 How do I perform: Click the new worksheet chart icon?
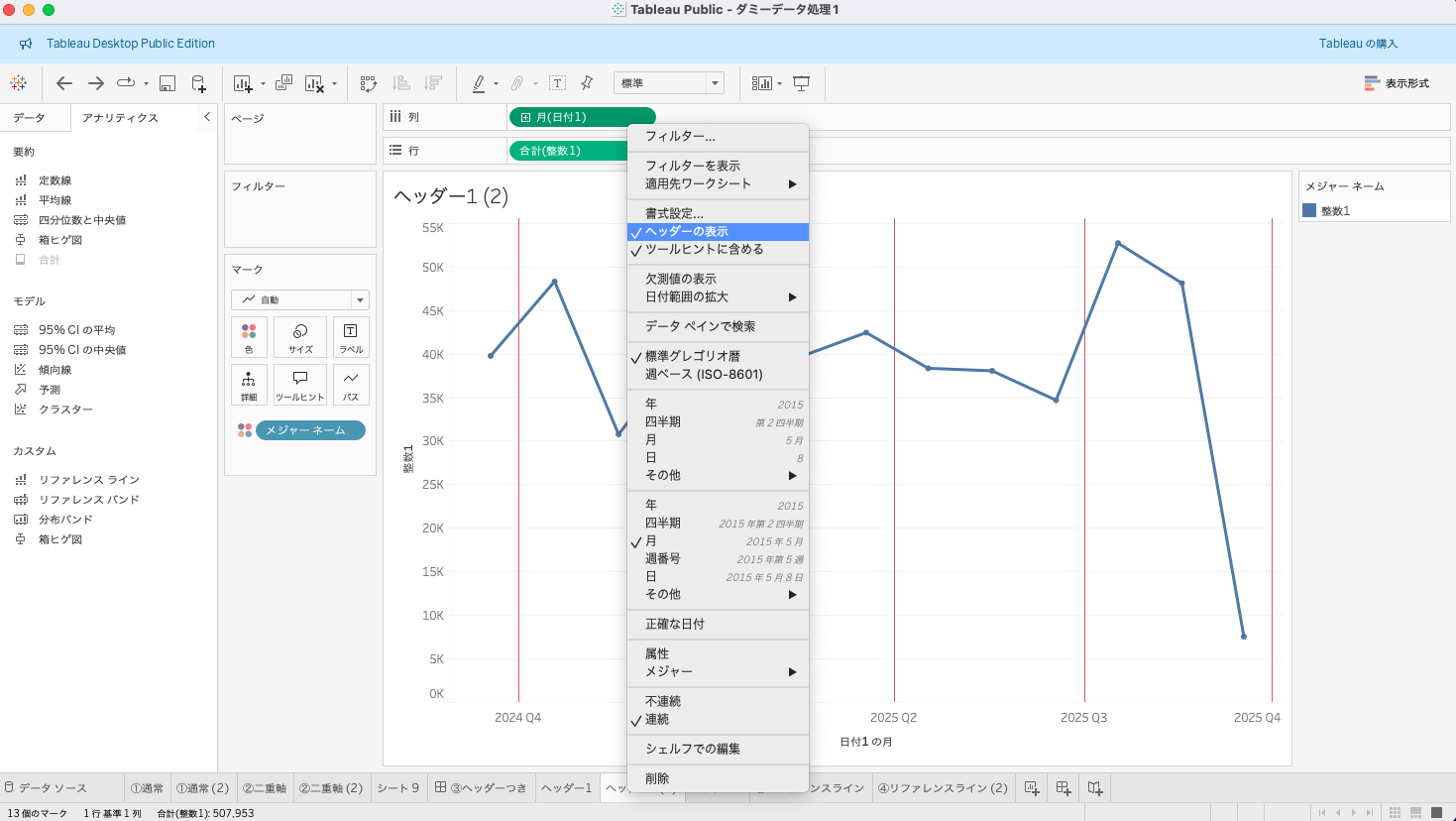coord(243,83)
